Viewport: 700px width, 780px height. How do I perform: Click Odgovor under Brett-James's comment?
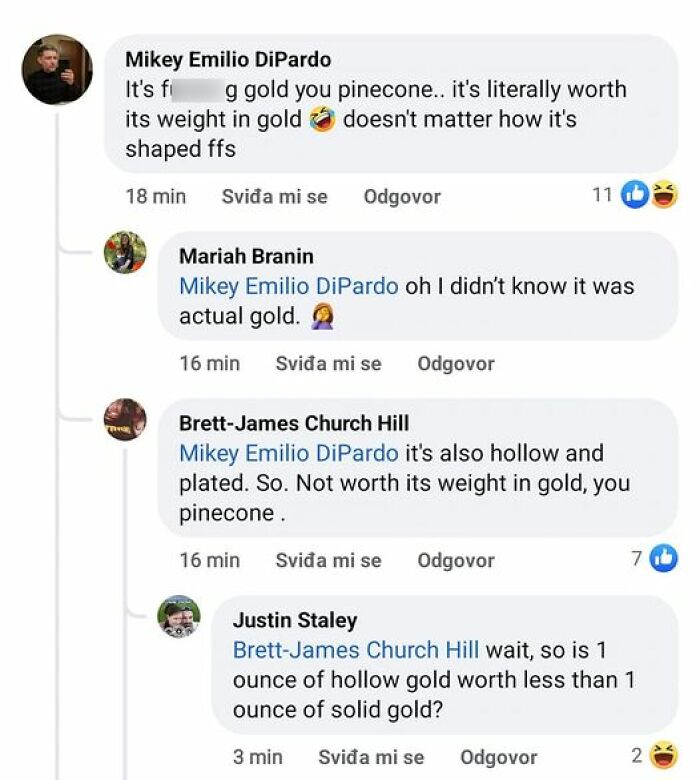(x=456, y=561)
